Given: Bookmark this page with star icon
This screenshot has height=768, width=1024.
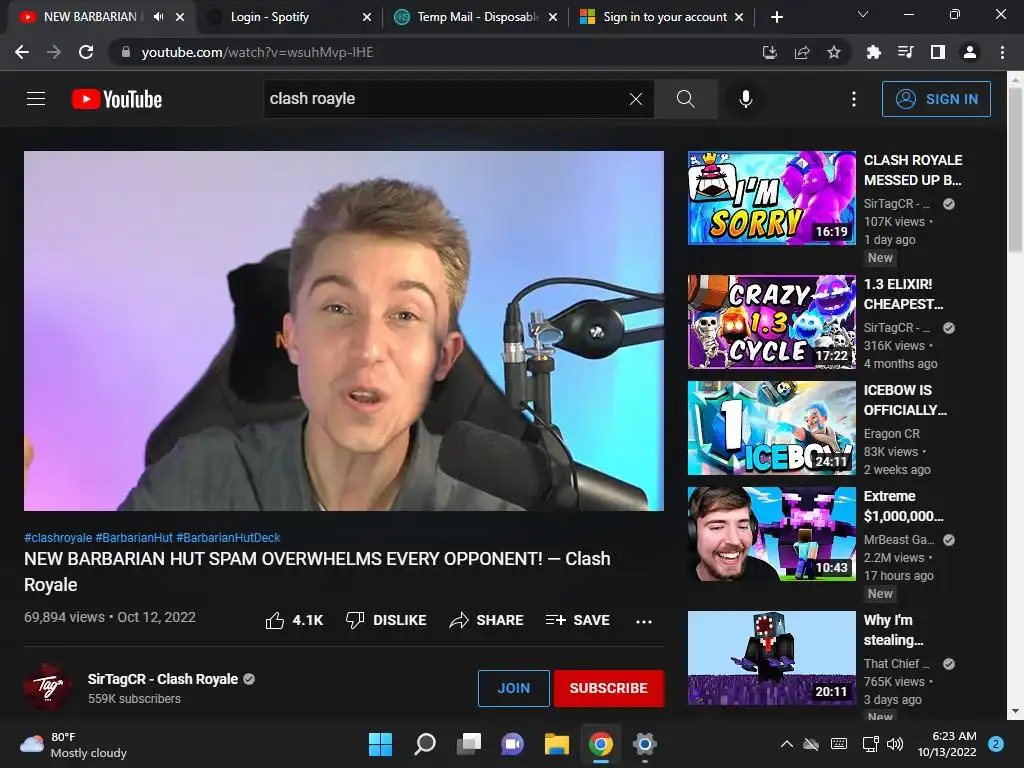Looking at the screenshot, I should point(833,52).
